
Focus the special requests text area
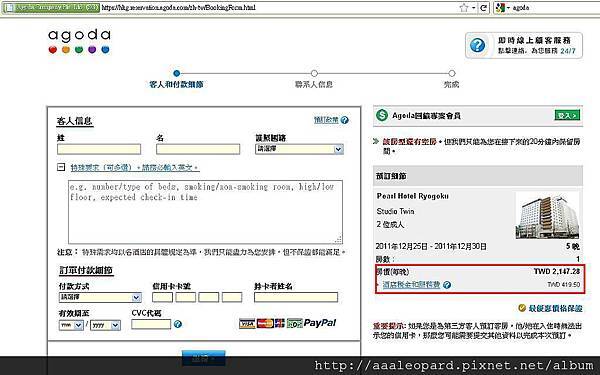coord(205,212)
